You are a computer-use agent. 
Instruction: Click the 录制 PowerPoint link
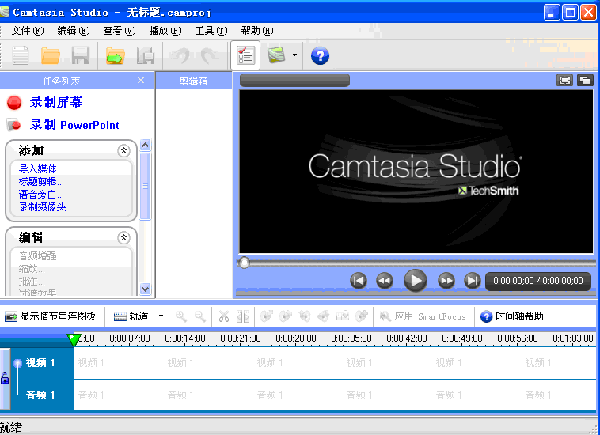coord(75,125)
